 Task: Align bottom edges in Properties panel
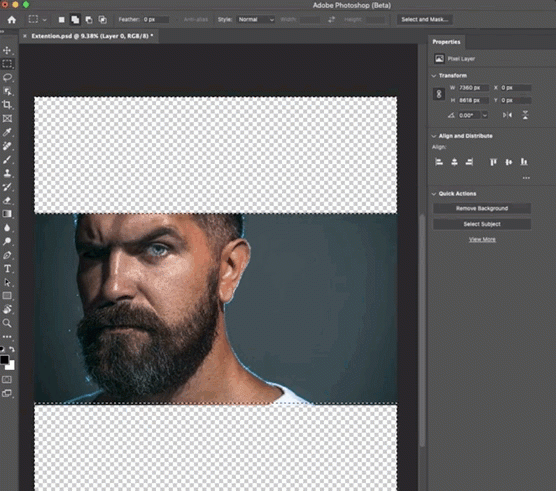[x=524, y=162]
